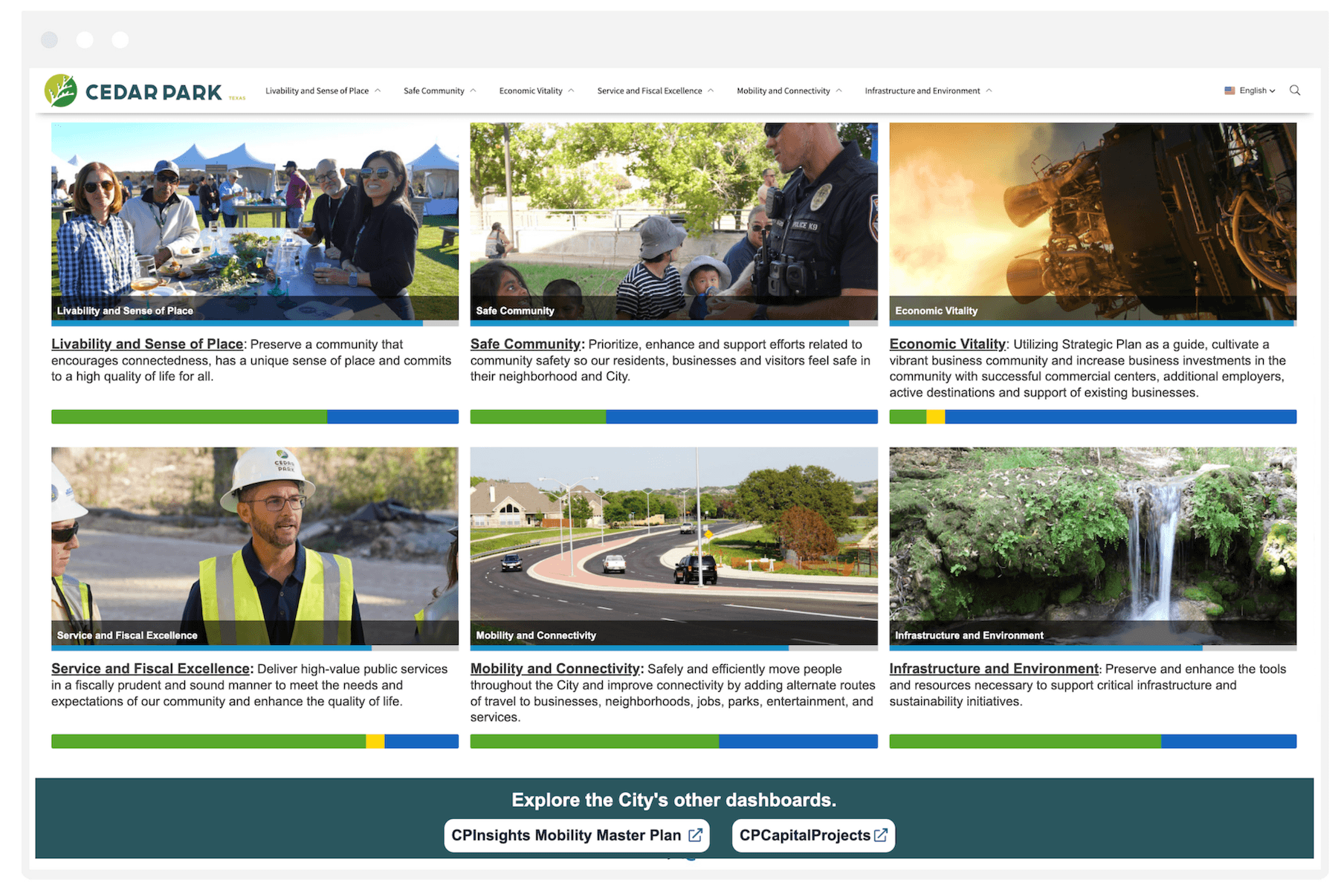Click the CEDAR PARK wordmark text
The width and height of the screenshot is (1338, 896).
tap(154, 92)
